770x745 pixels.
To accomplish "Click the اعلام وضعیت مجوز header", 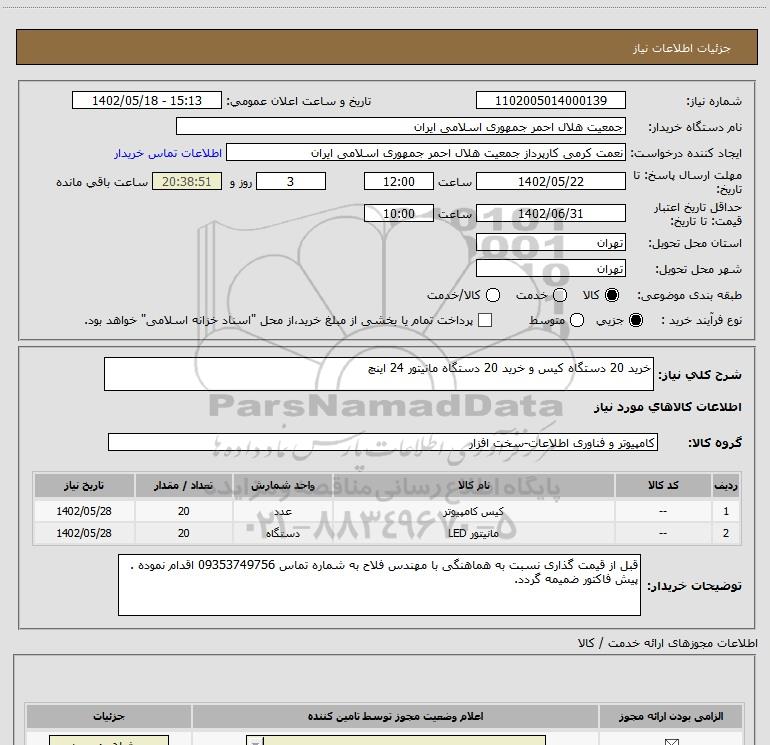I will pyautogui.click(x=395, y=716).
